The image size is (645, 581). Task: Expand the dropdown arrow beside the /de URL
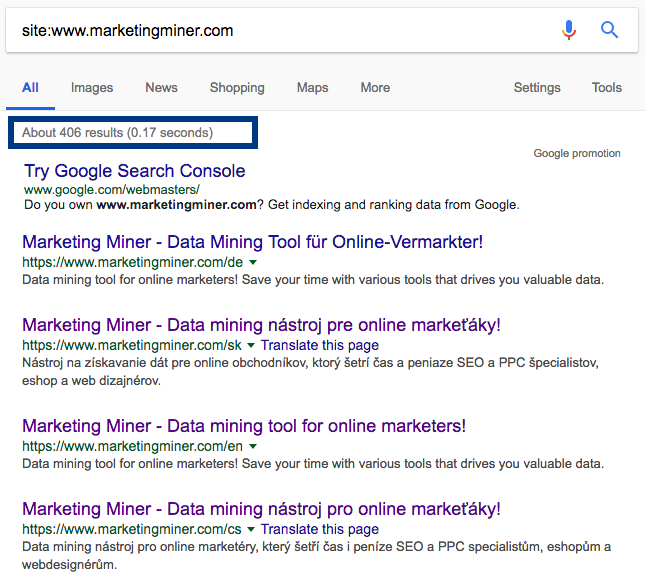(253, 262)
